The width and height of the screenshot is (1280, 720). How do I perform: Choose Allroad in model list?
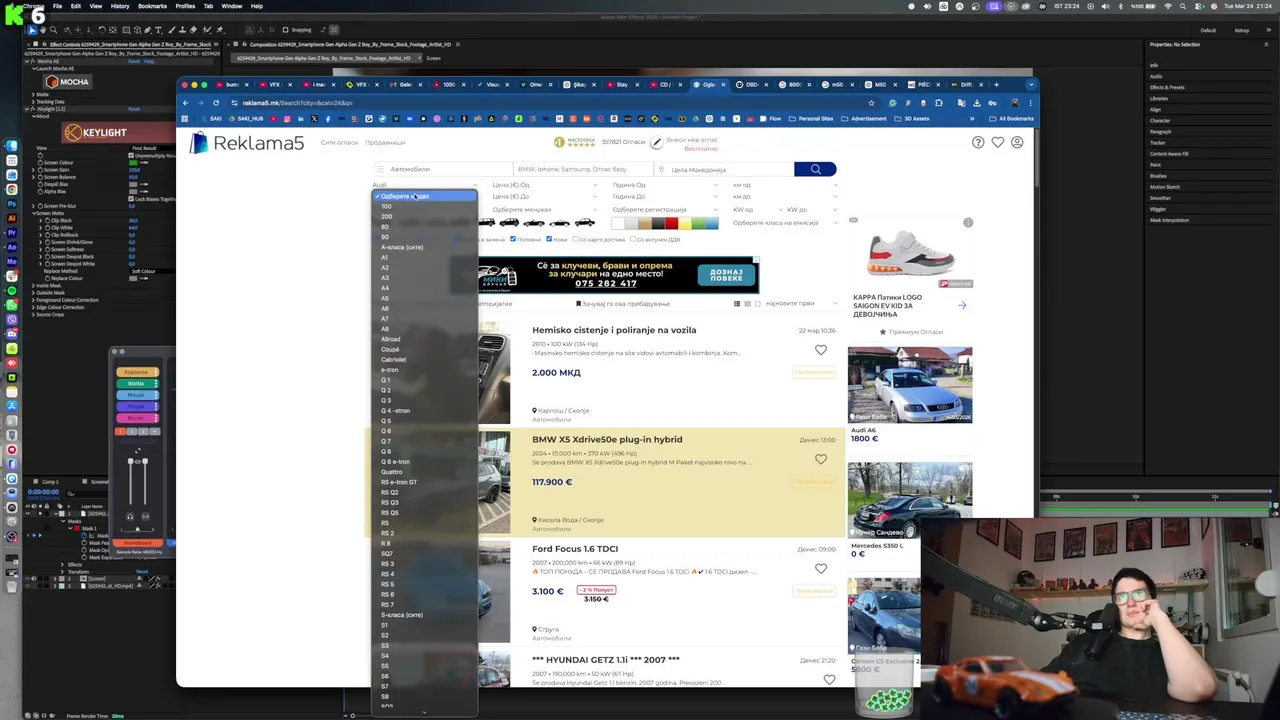(x=425, y=339)
